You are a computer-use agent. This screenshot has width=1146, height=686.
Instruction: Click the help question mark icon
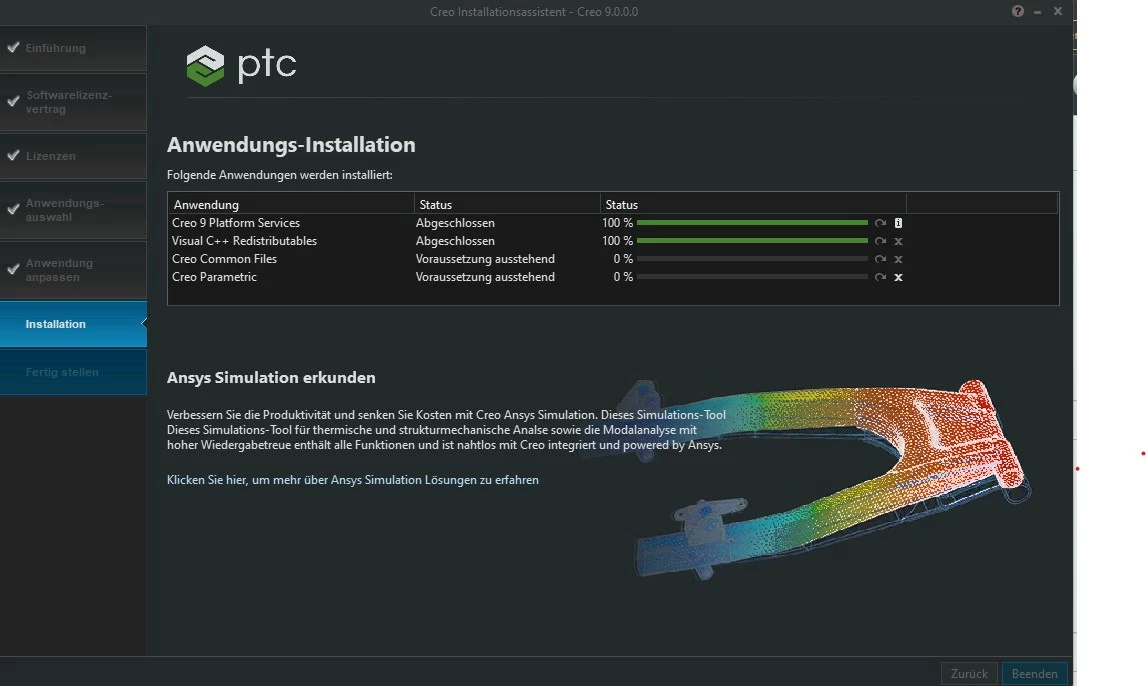point(1017,11)
